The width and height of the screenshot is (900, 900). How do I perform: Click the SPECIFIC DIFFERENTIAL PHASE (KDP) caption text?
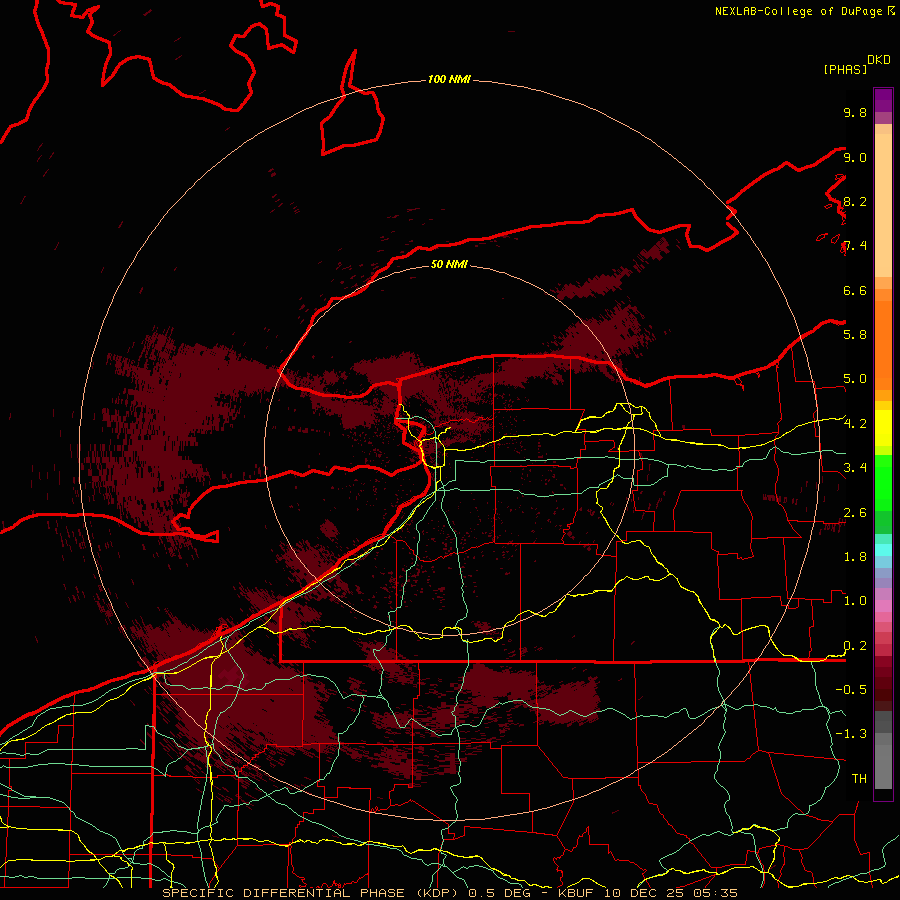pos(312,893)
